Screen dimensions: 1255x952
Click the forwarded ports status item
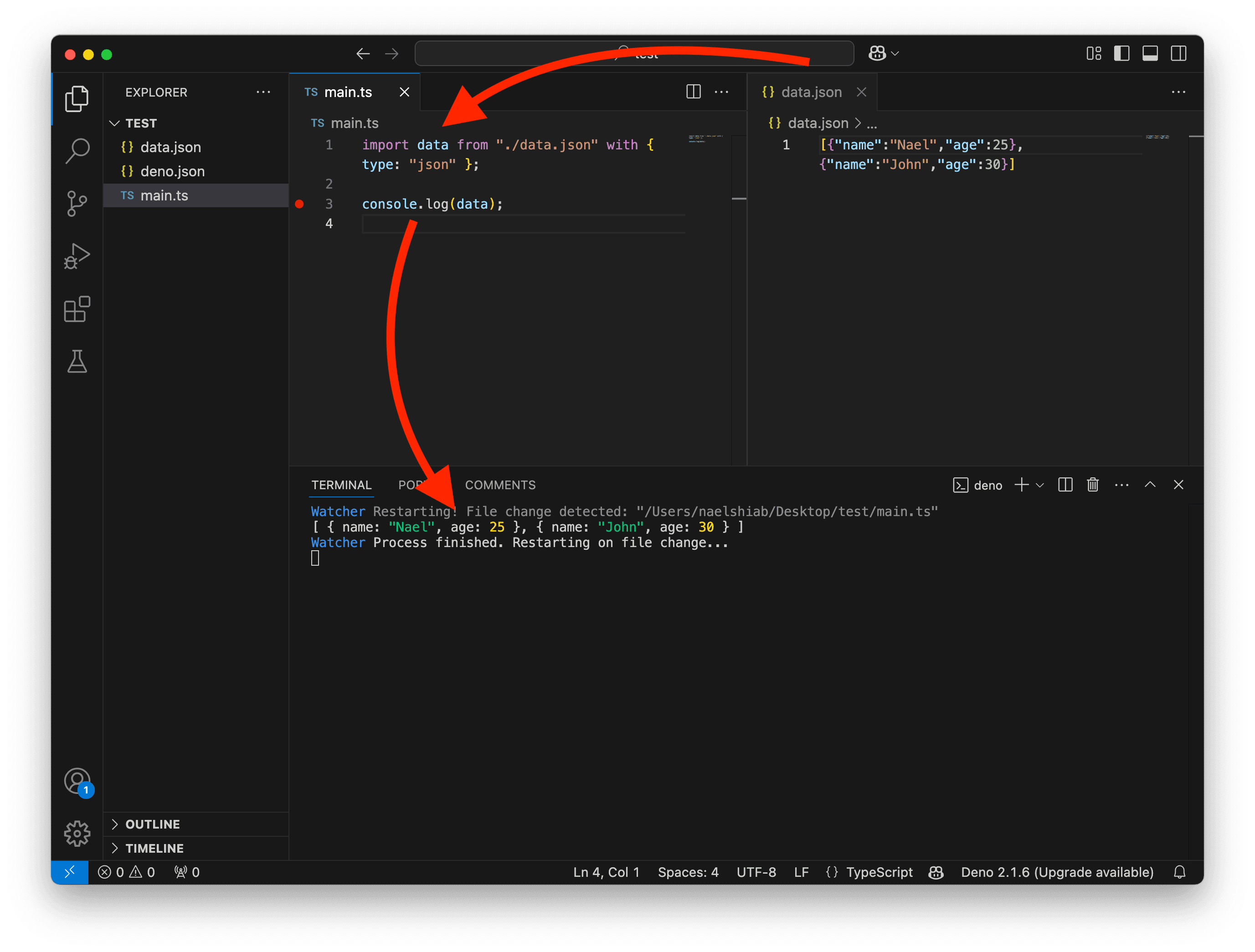click(x=187, y=872)
